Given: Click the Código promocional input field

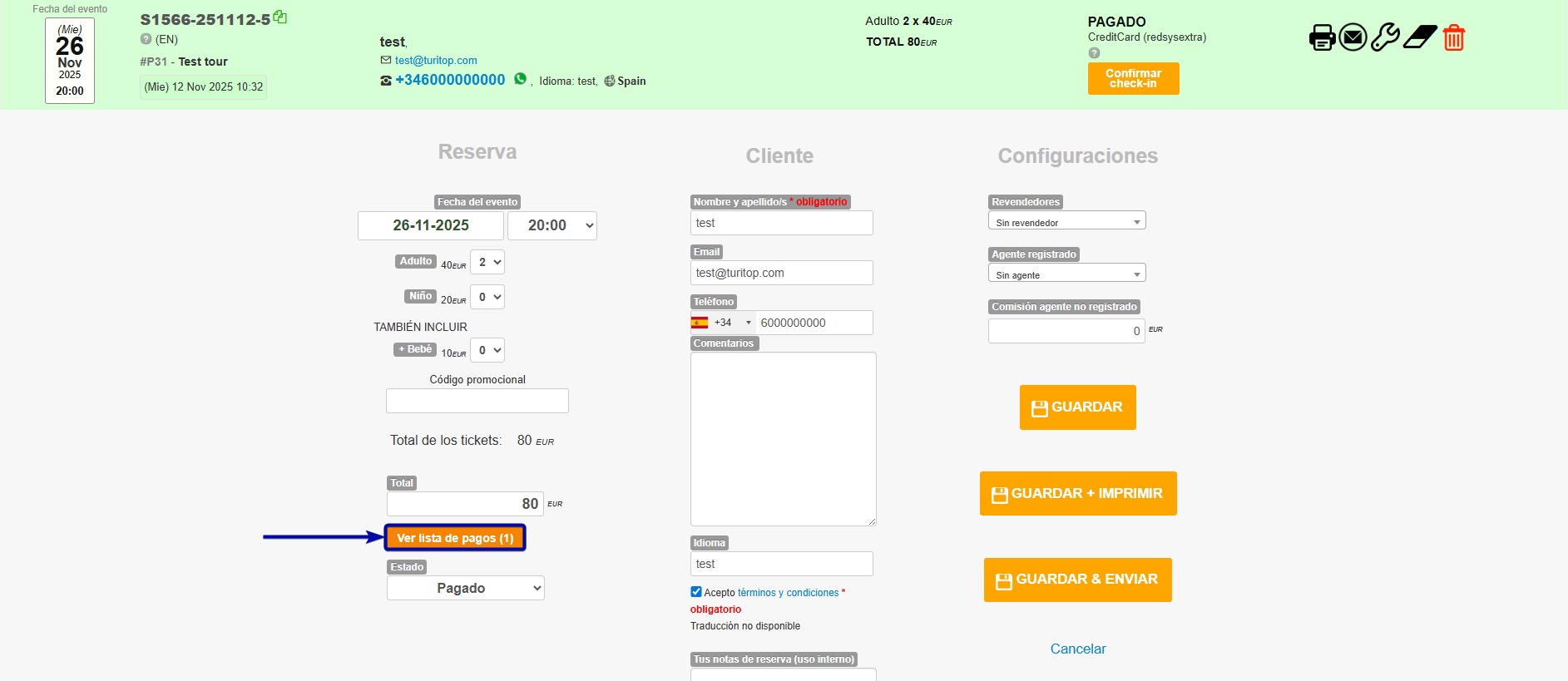Looking at the screenshot, I should [x=477, y=401].
